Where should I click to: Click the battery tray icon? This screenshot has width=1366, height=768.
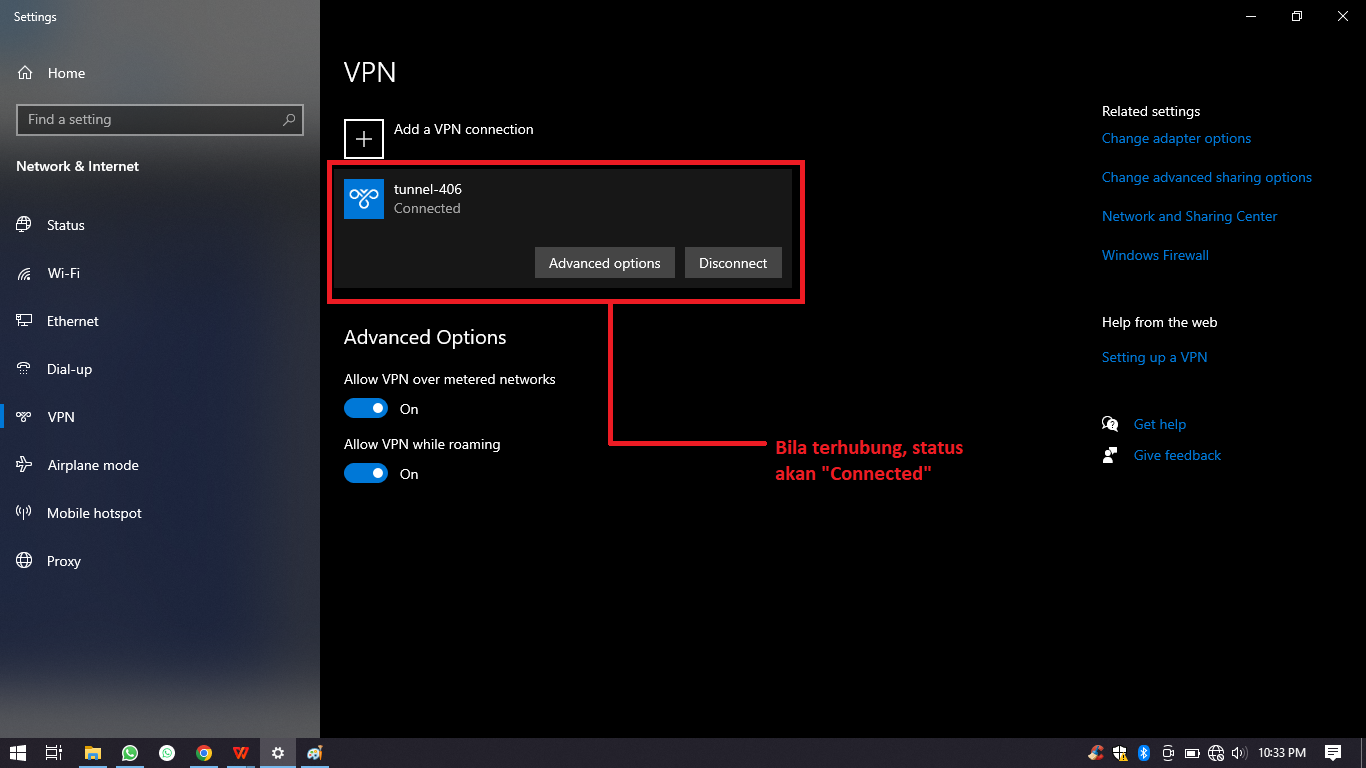1192,753
